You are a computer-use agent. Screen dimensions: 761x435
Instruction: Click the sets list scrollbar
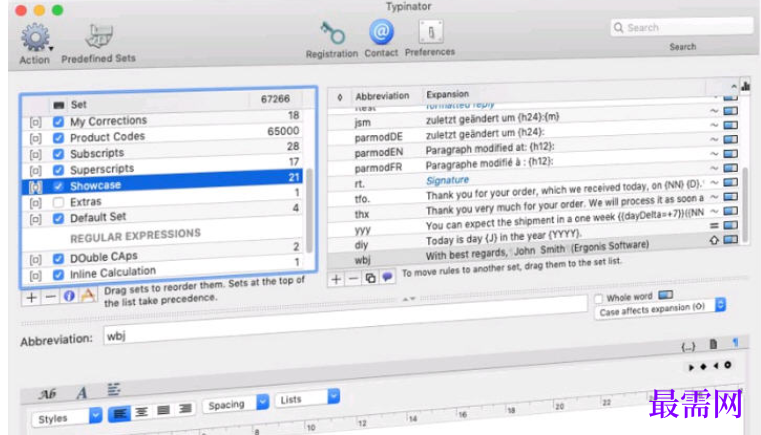pyautogui.click(x=309, y=211)
